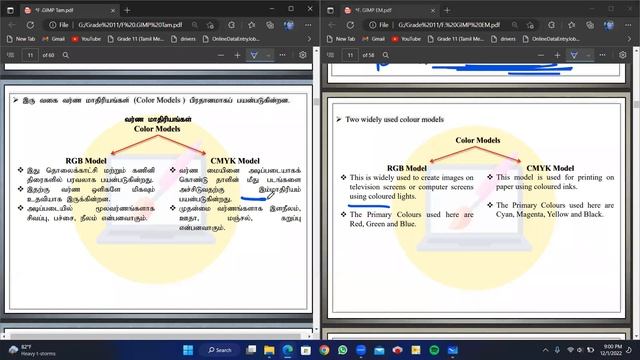Zoom in in right PDF window
Viewport: 640px width, 360px height.
click(558, 55)
